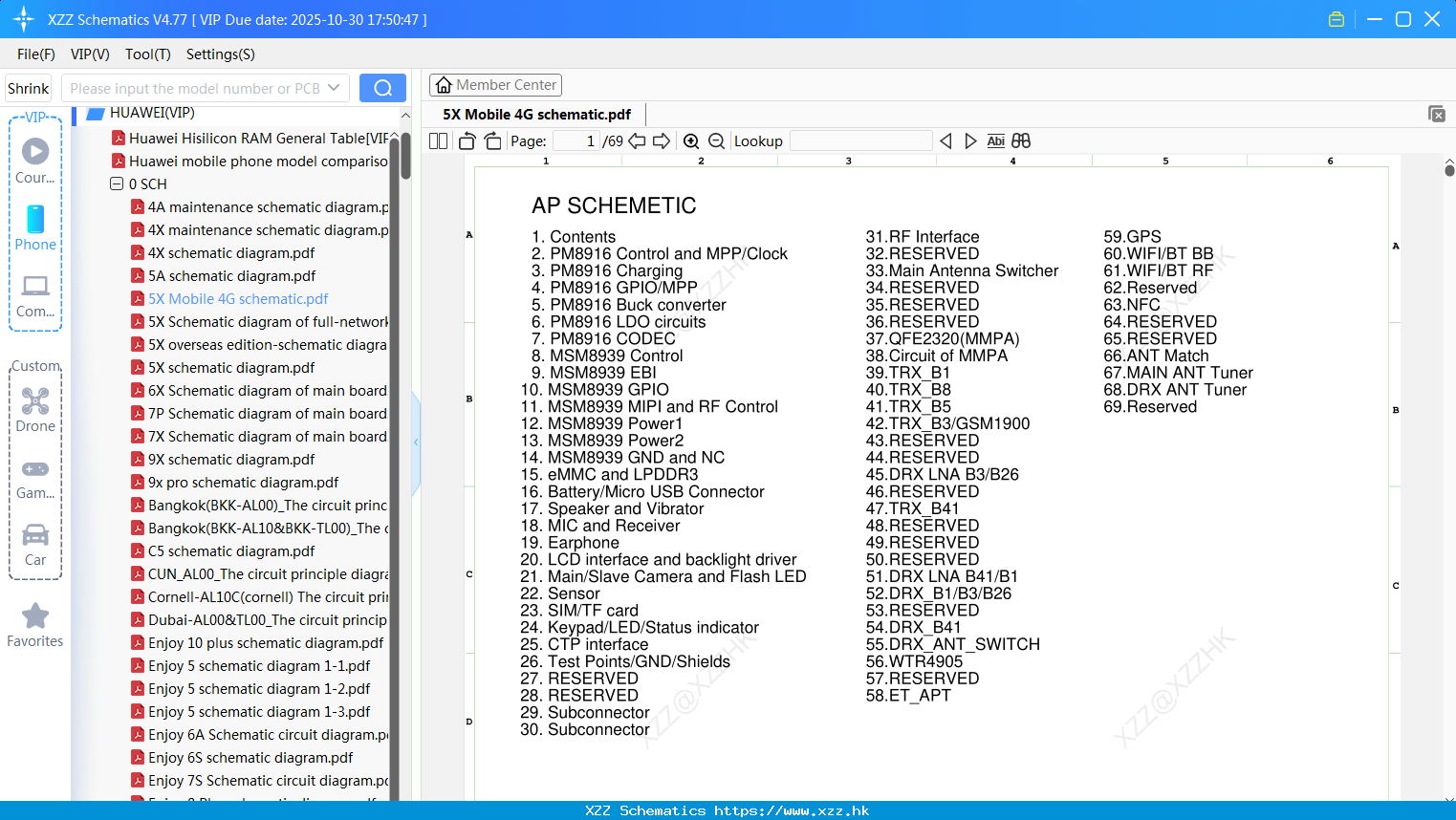Open Enjoy 6S schematic diagram.pdf
Screen dimensions: 1456x820
pyautogui.click(x=250, y=758)
